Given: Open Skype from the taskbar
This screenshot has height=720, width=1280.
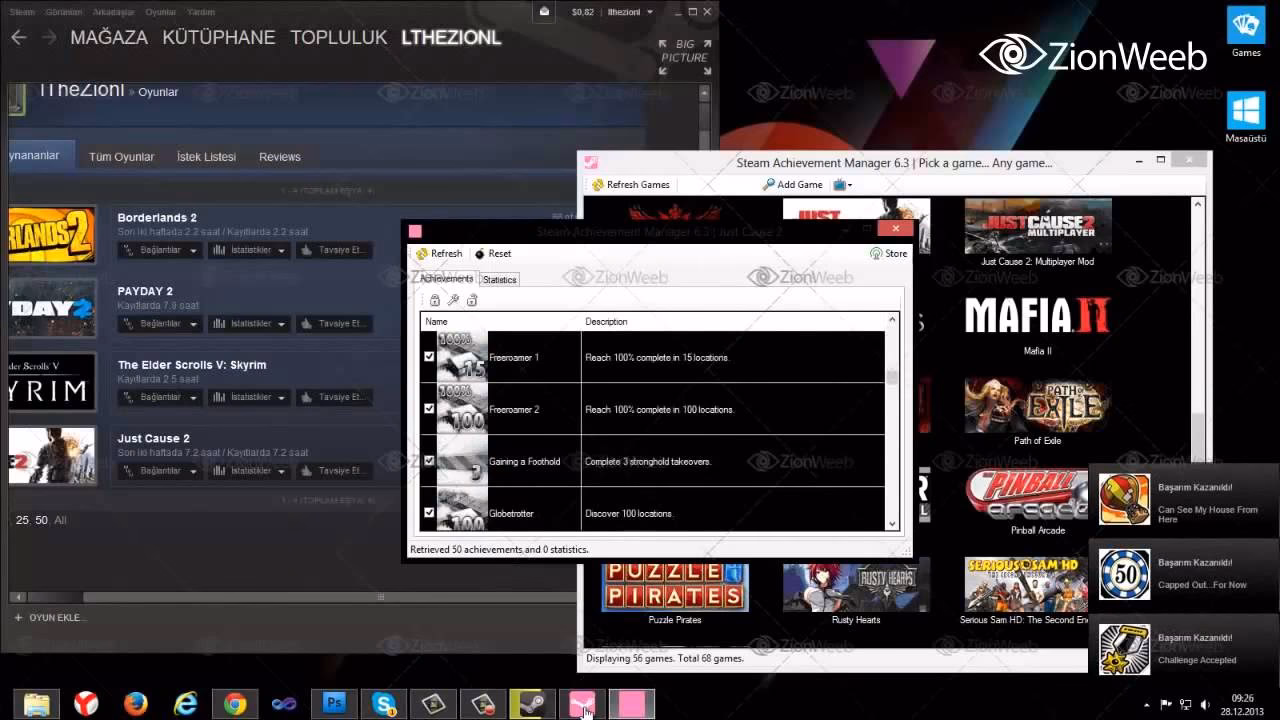Looking at the screenshot, I should [x=384, y=704].
